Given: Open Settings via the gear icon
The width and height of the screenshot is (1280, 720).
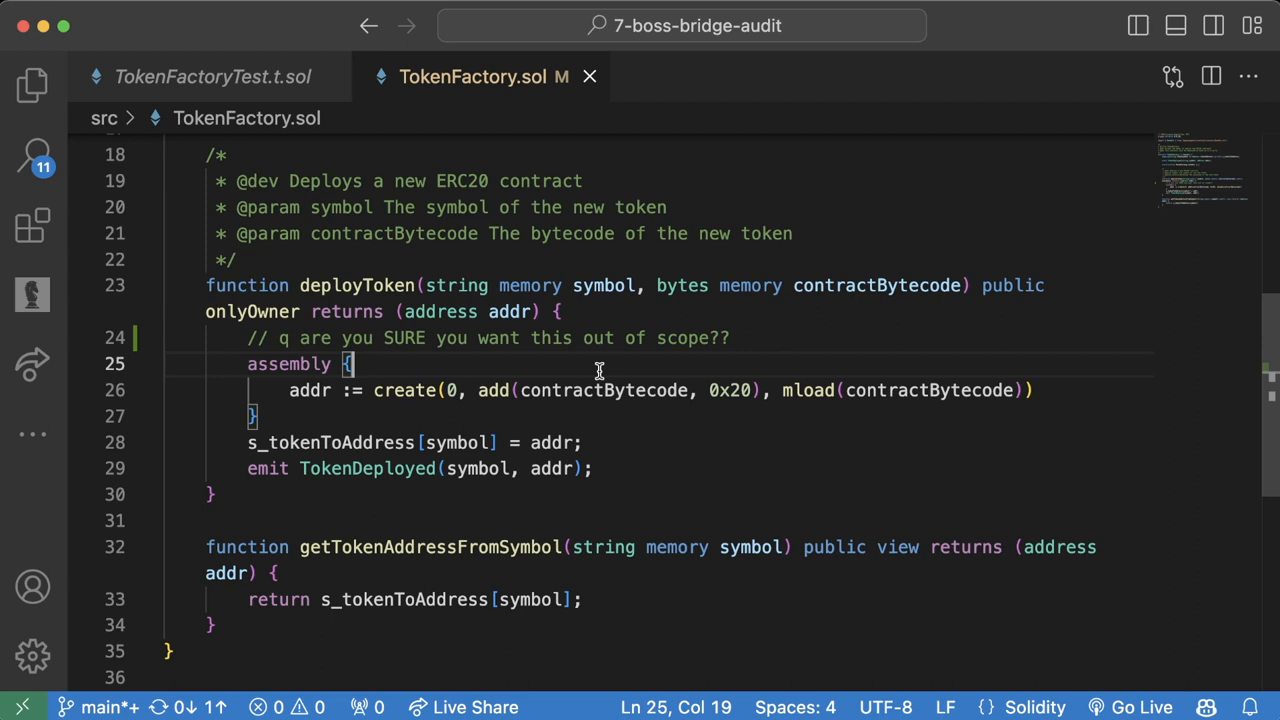Looking at the screenshot, I should 32,655.
